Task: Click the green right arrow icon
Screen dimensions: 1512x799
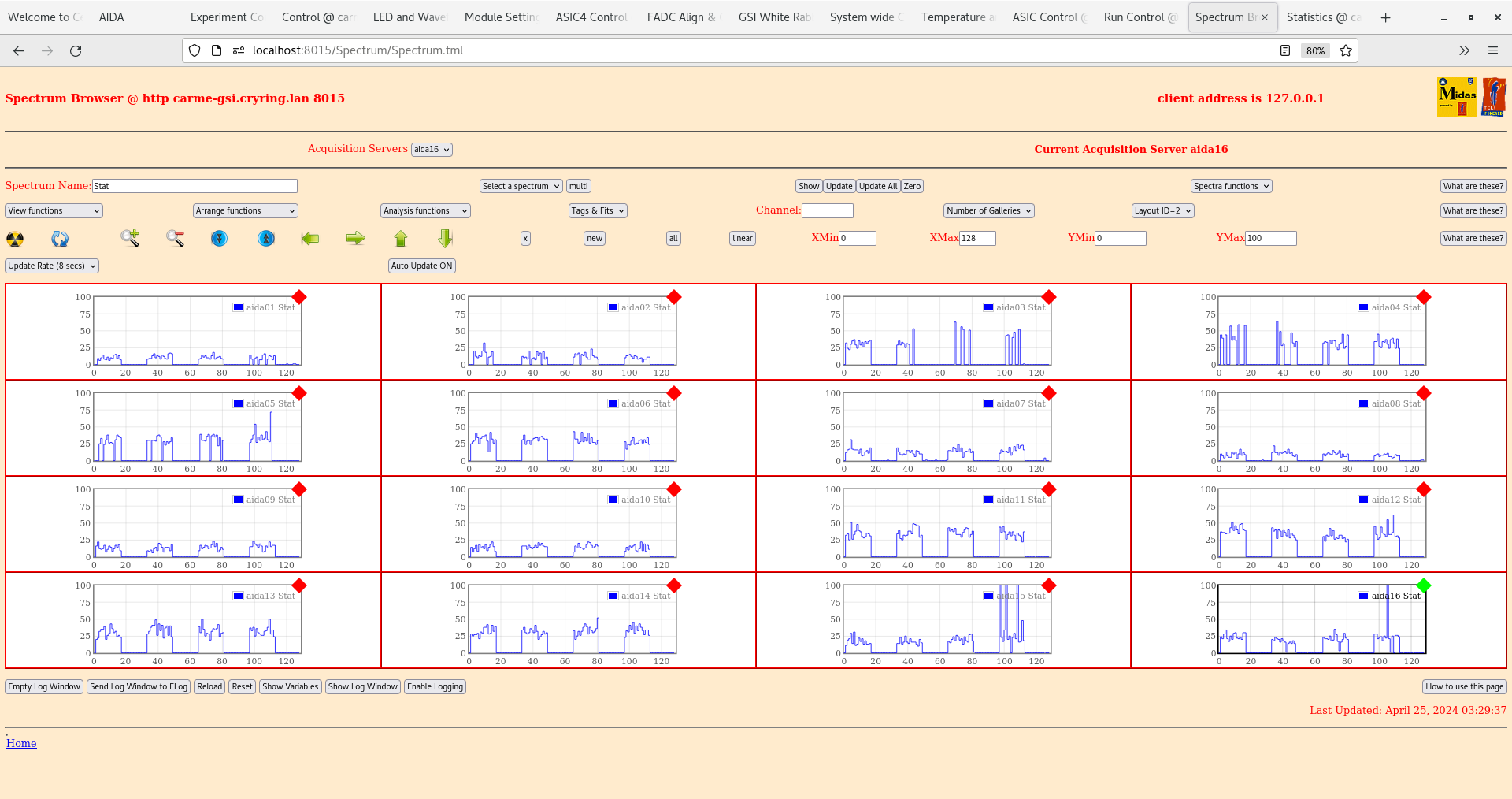Action: click(x=355, y=238)
